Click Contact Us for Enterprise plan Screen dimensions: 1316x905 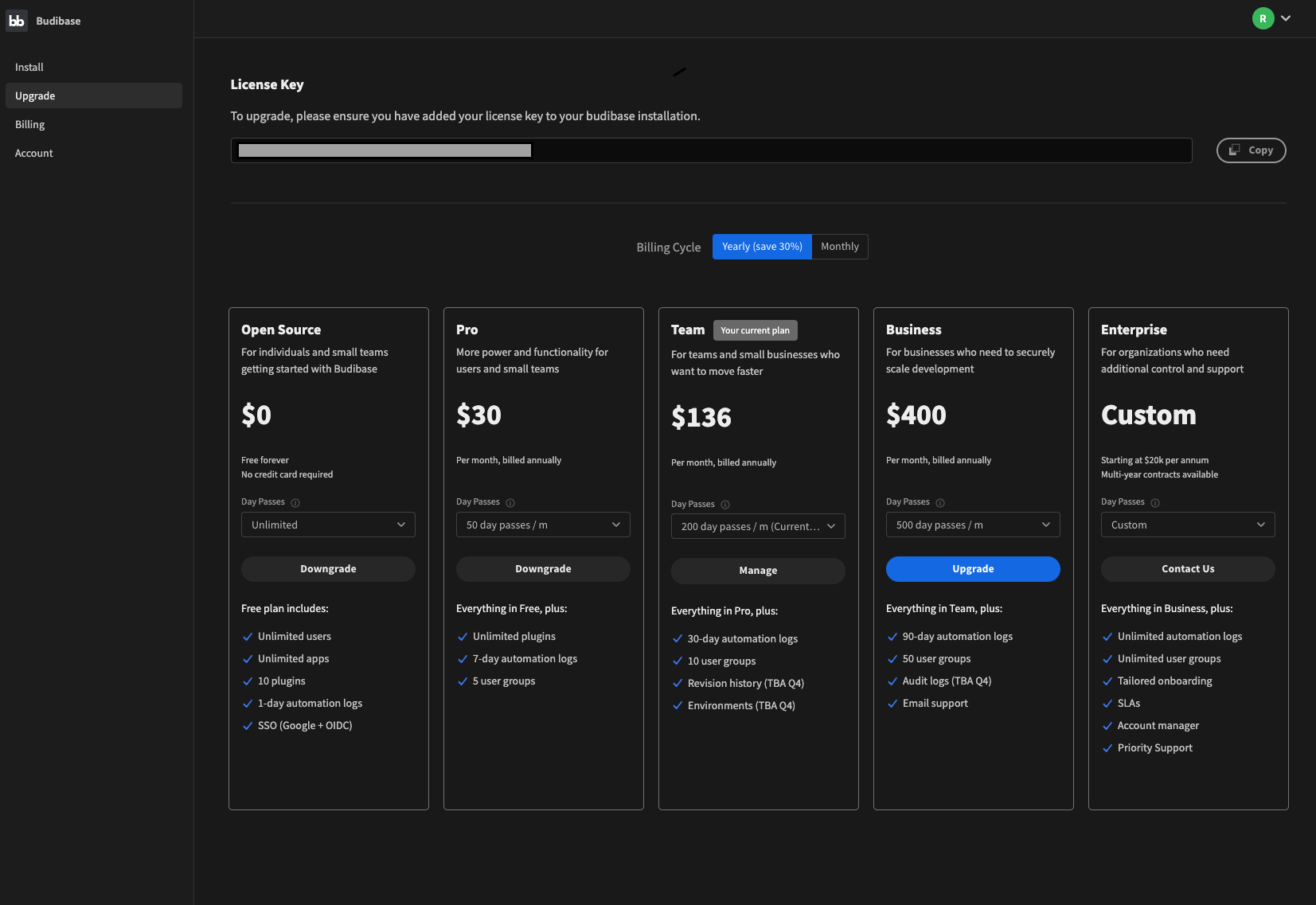[x=1188, y=569]
